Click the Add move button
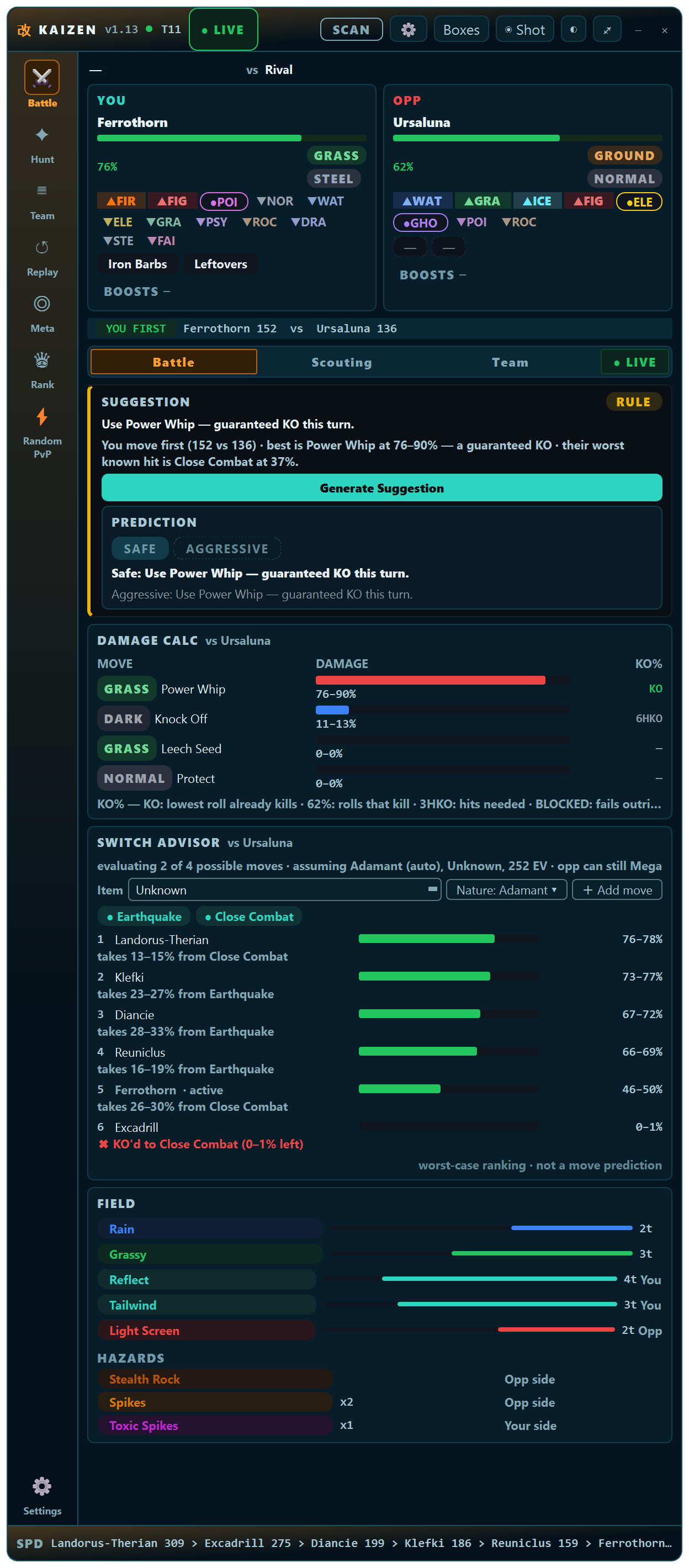 [x=617, y=889]
